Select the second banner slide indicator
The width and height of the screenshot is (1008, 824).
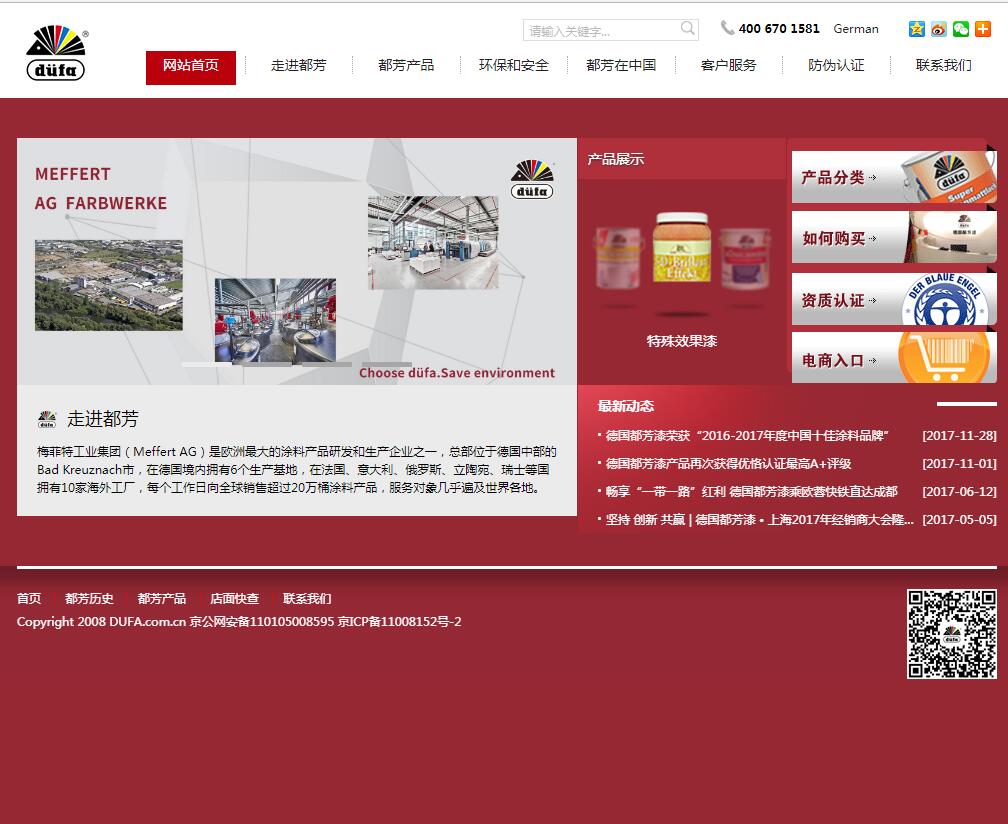click(x=266, y=364)
